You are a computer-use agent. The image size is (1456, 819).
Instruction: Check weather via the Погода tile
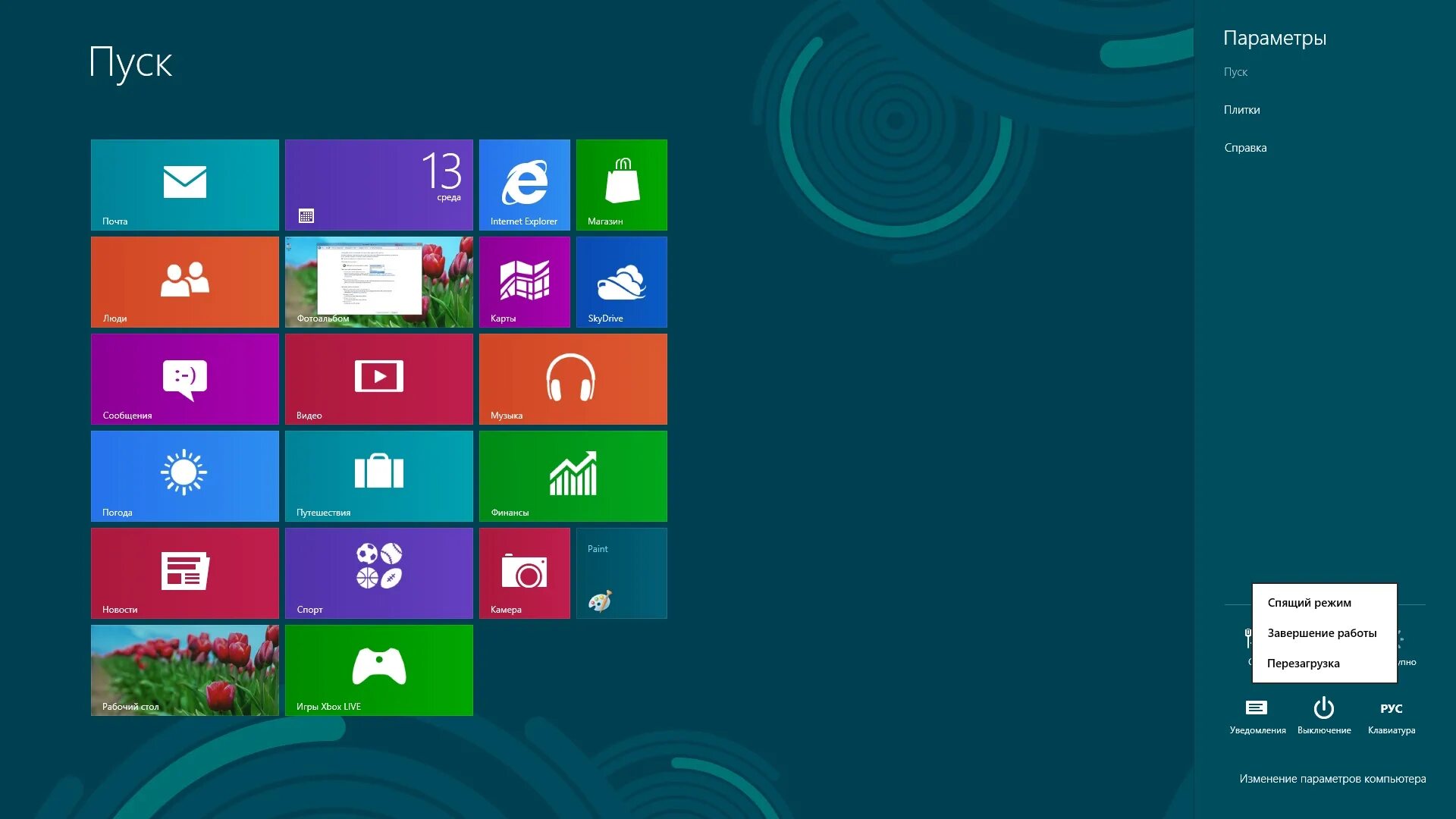[x=184, y=475]
